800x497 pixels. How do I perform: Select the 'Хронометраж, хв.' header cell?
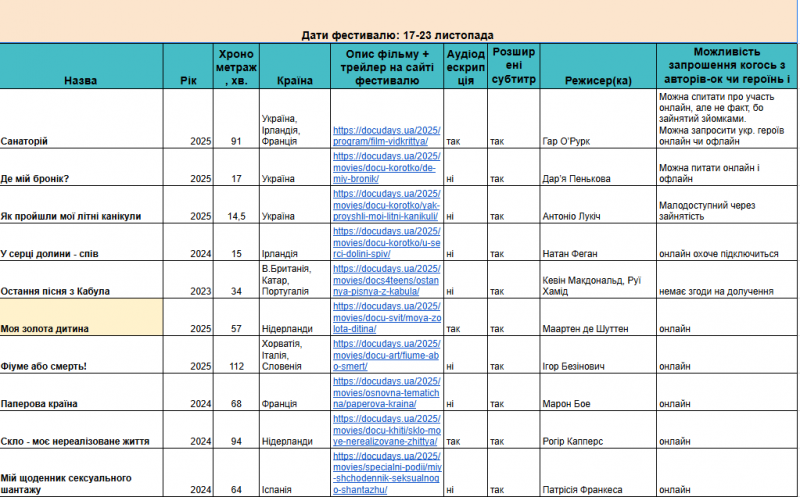pos(236,66)
